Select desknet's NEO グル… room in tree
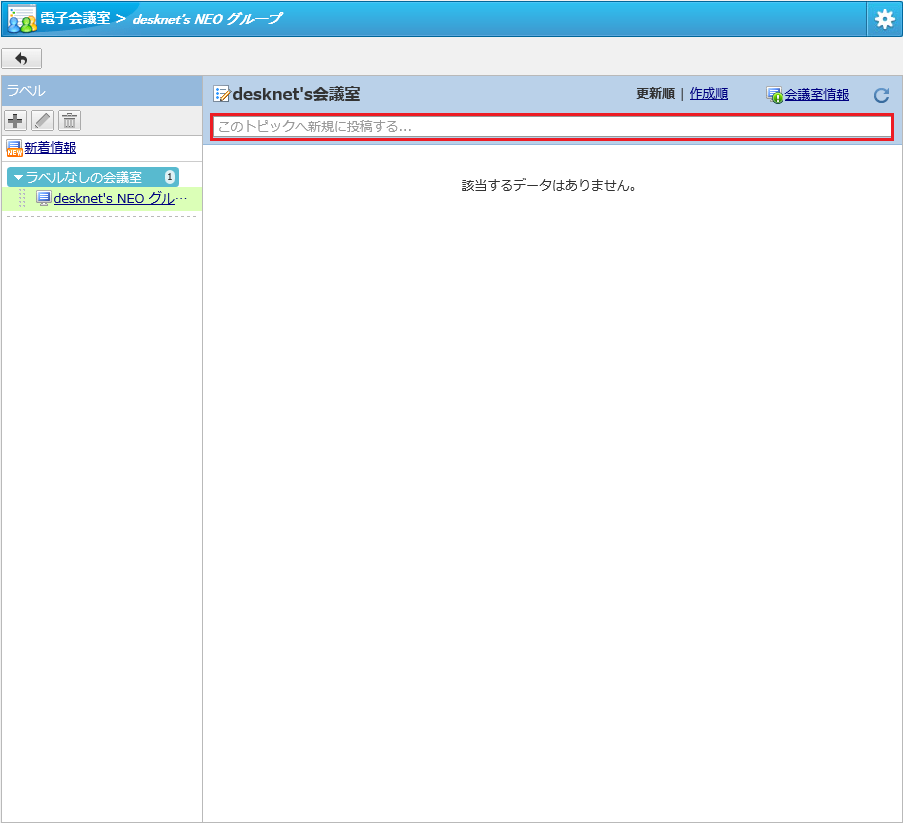The width and height of the screenshot is (903, 827). [x=120, y=199]
